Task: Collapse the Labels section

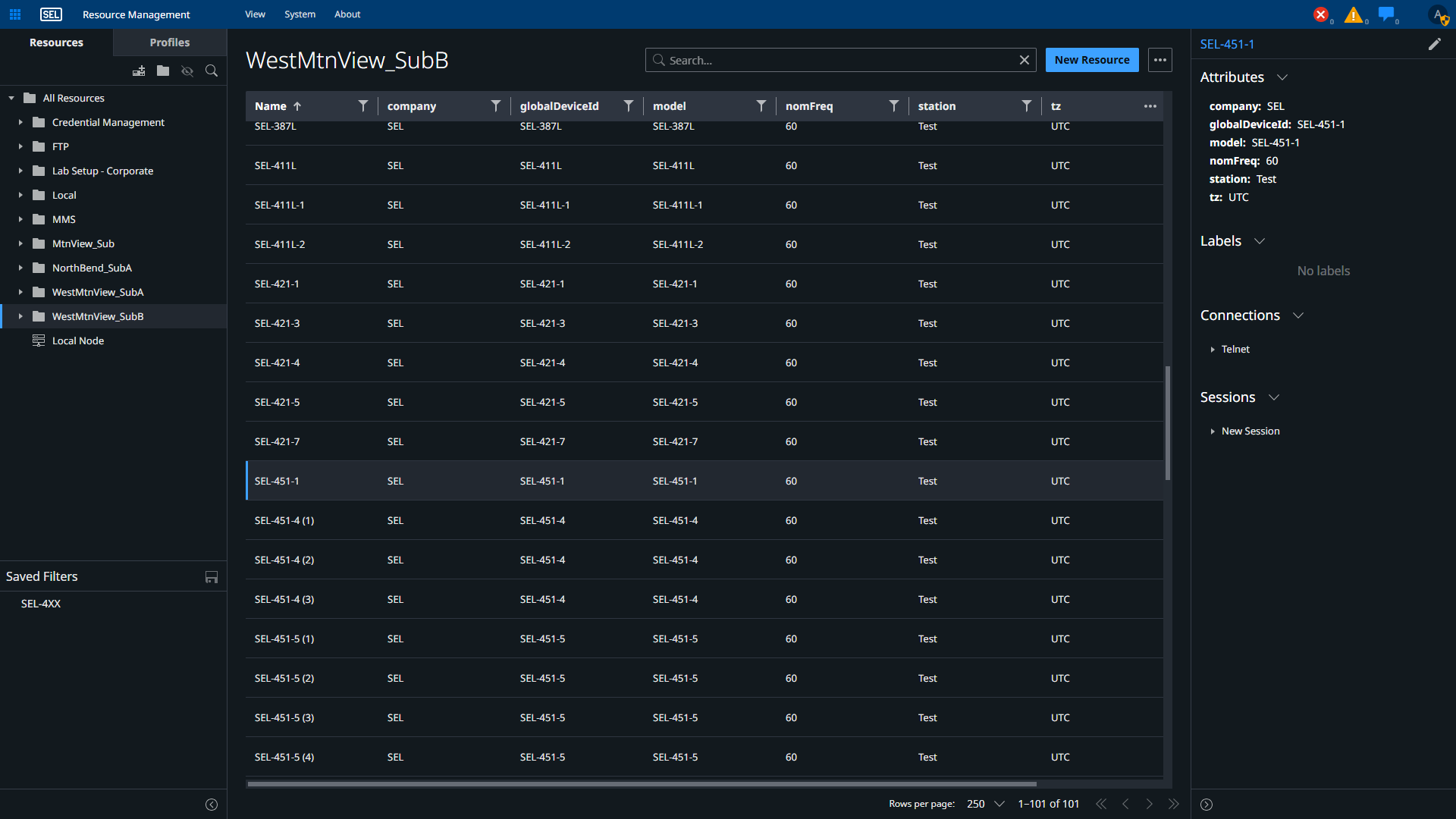Action: 1260,241
